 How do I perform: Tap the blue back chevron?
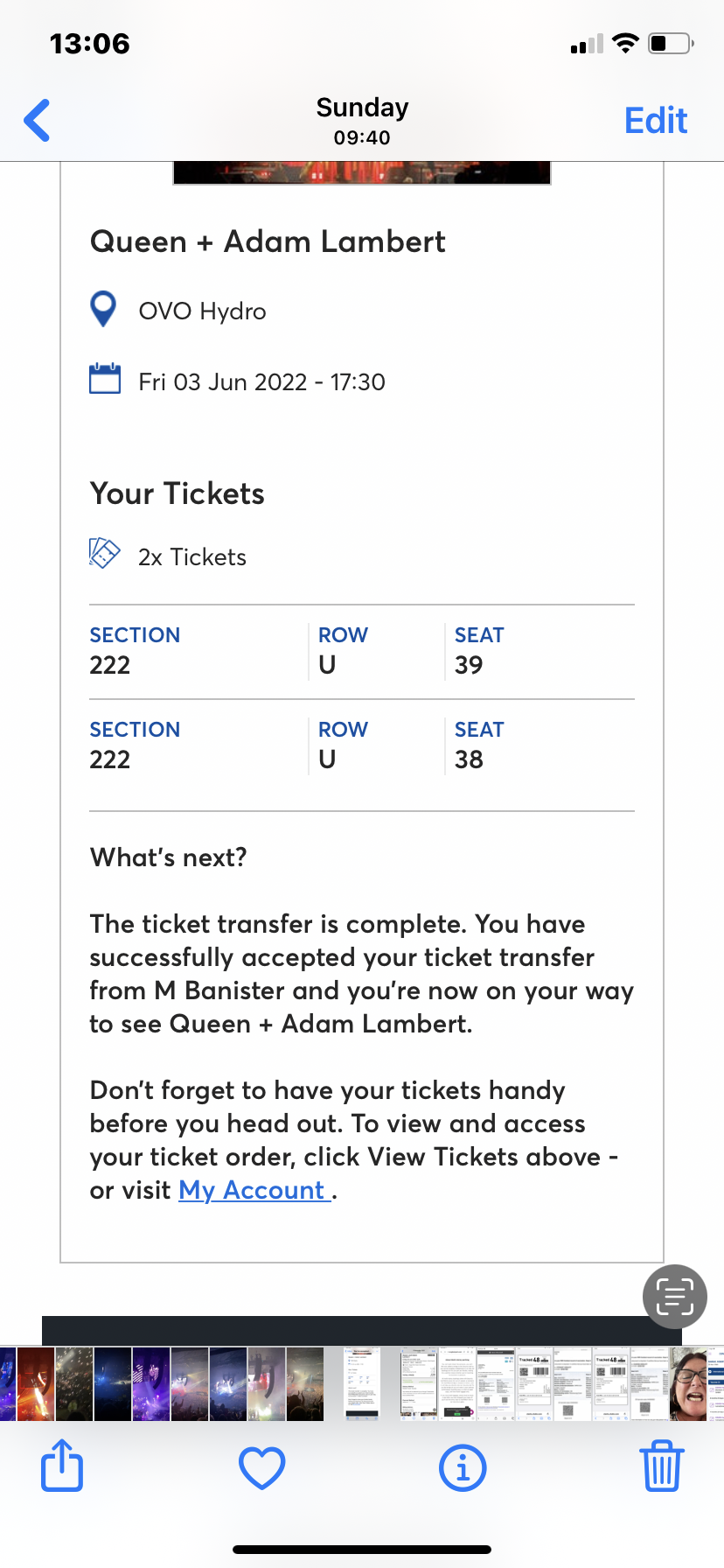[x=38, y=121]
